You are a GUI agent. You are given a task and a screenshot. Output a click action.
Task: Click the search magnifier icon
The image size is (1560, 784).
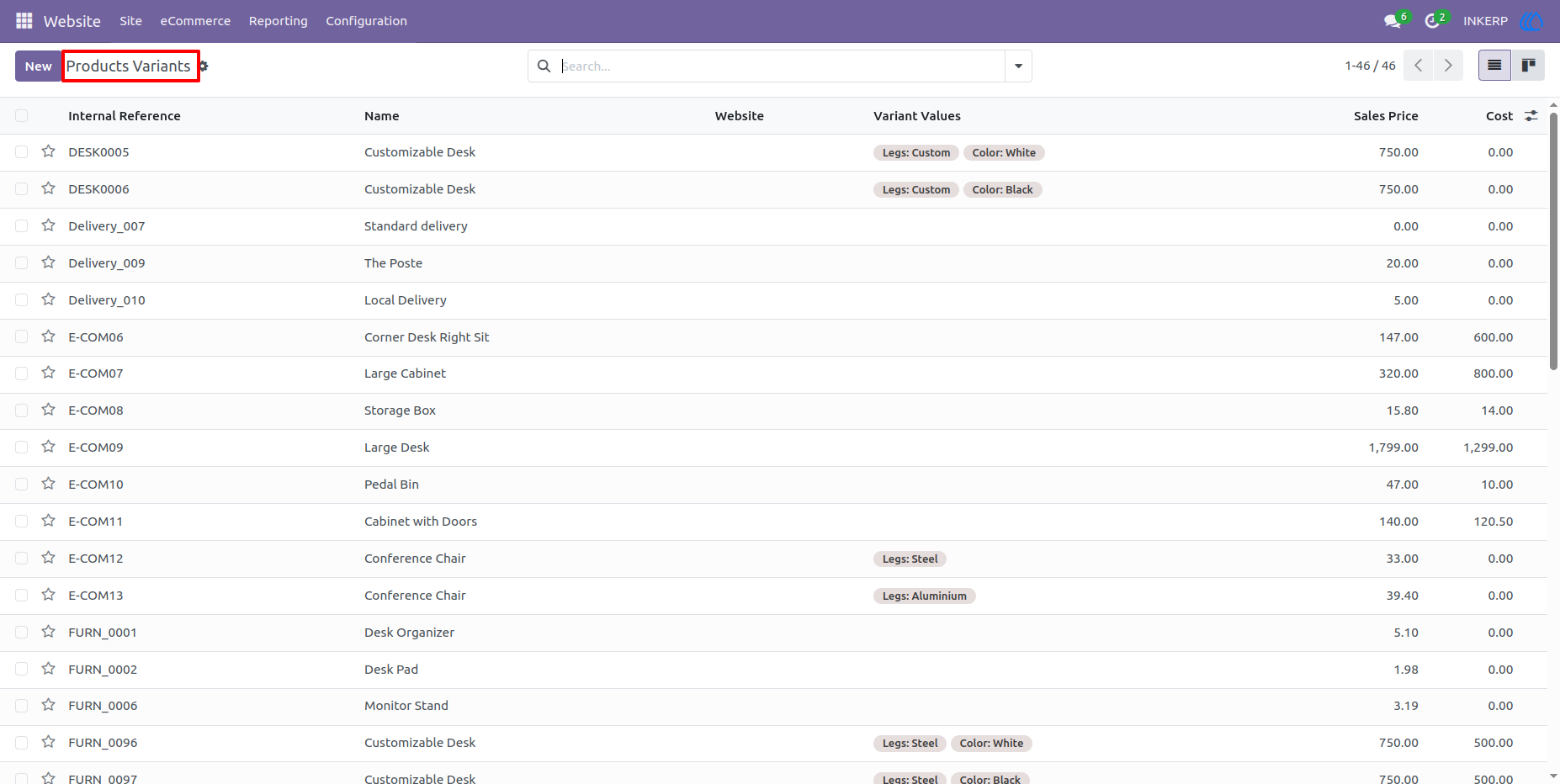[544, 66]
